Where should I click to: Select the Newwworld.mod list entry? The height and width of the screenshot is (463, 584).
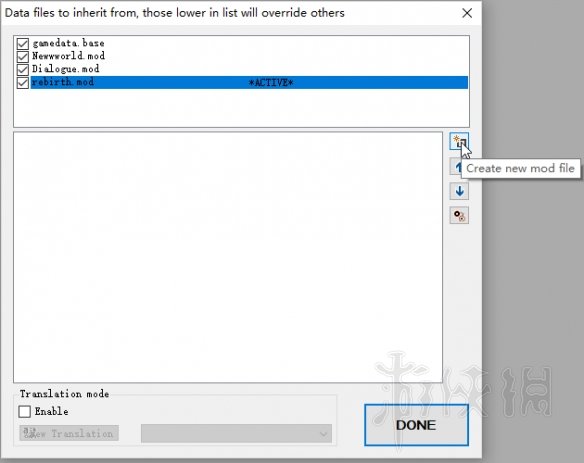point(69,56)
